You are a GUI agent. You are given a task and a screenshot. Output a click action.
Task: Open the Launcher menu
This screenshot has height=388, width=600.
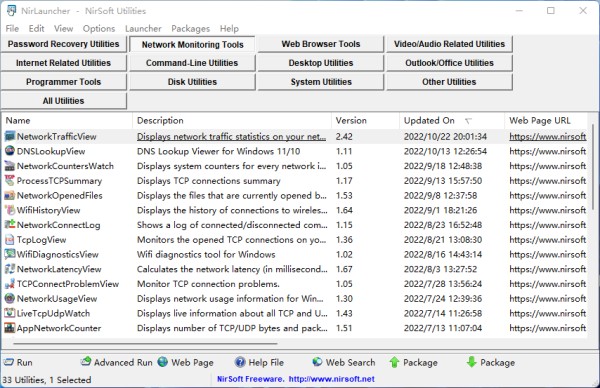click(143, 29)
